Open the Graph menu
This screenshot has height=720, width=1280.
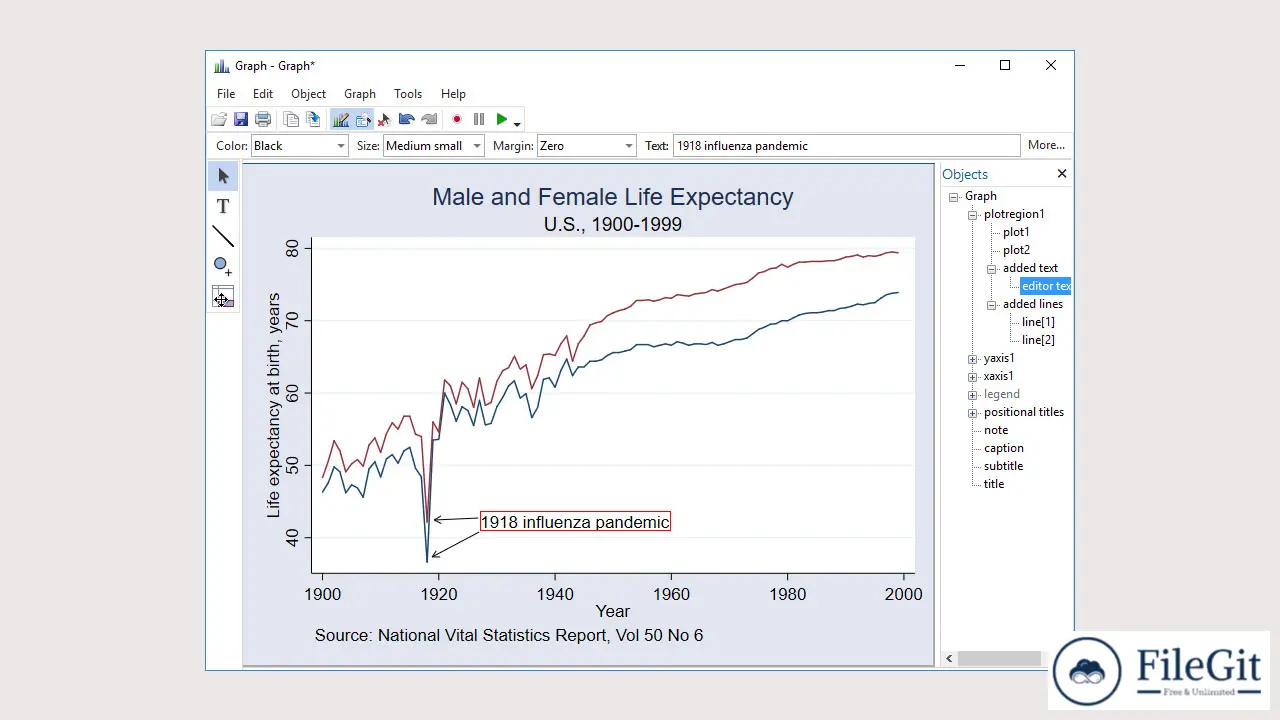360,94
